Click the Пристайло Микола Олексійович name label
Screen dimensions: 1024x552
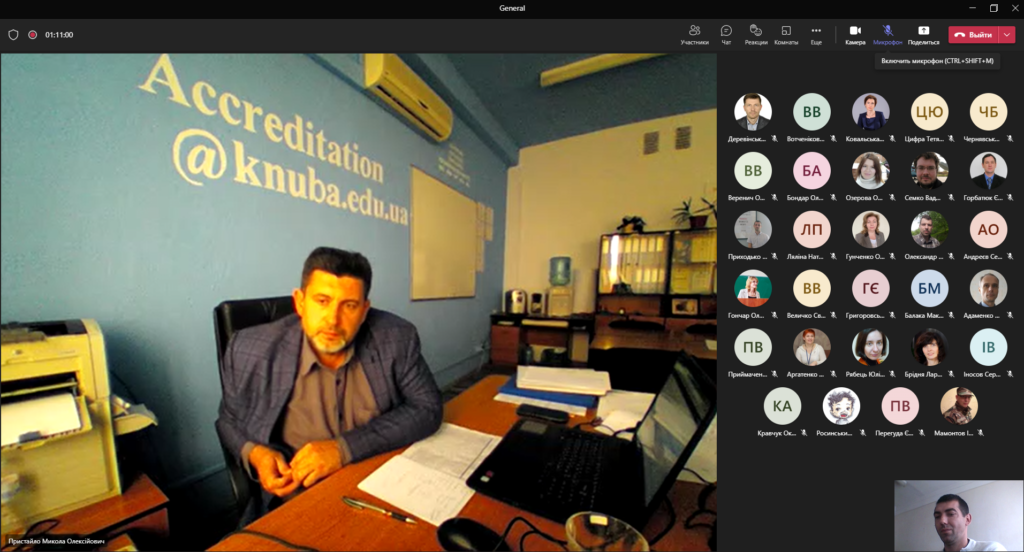point(56,541)
